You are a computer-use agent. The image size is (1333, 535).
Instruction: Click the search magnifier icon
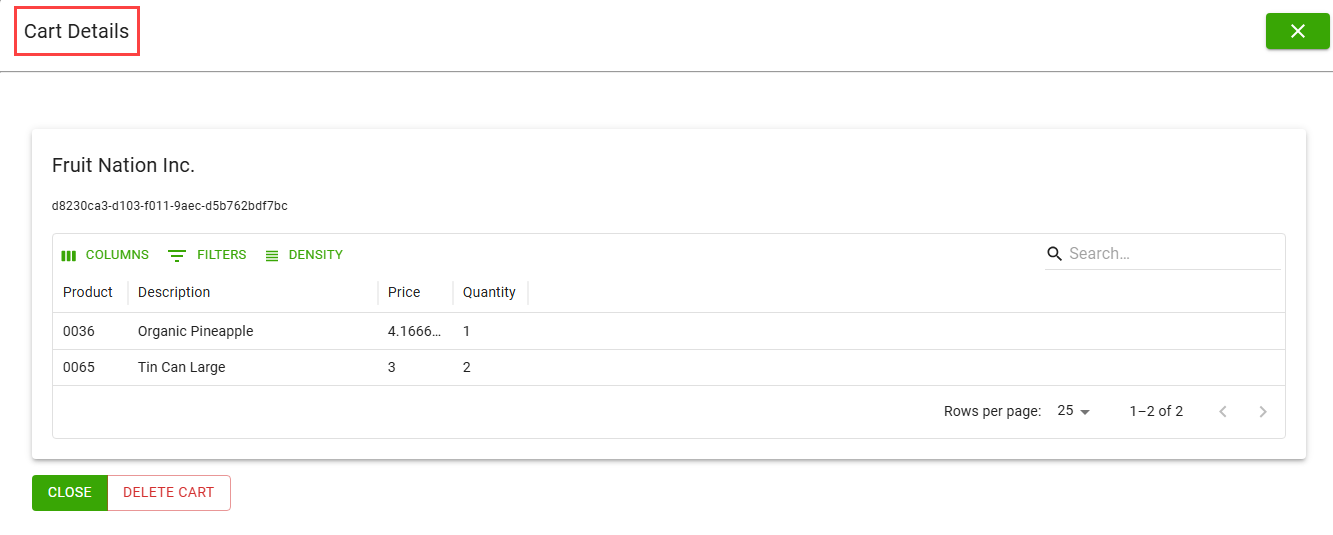point(1054,254)
